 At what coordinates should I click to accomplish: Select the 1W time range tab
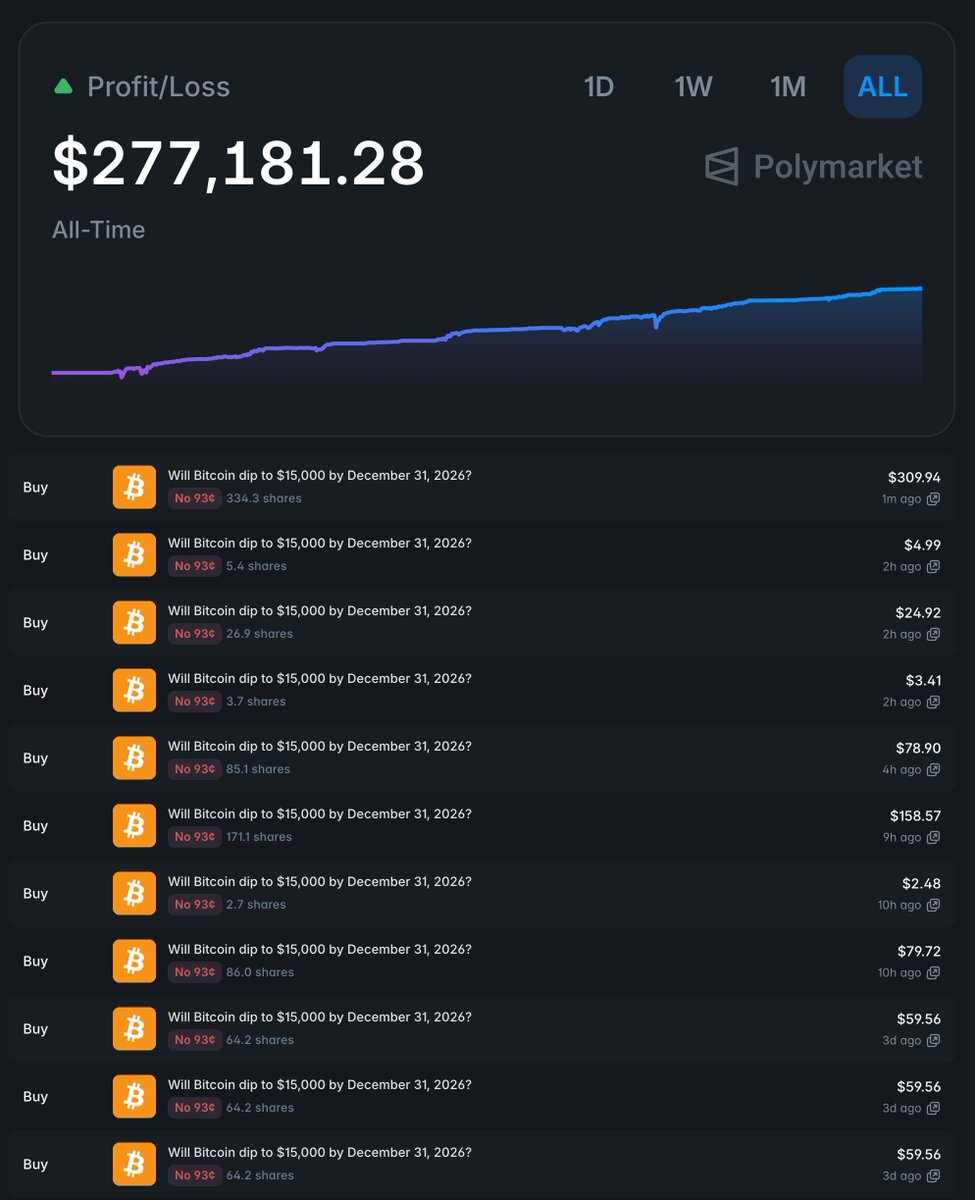tap(693, 87)
